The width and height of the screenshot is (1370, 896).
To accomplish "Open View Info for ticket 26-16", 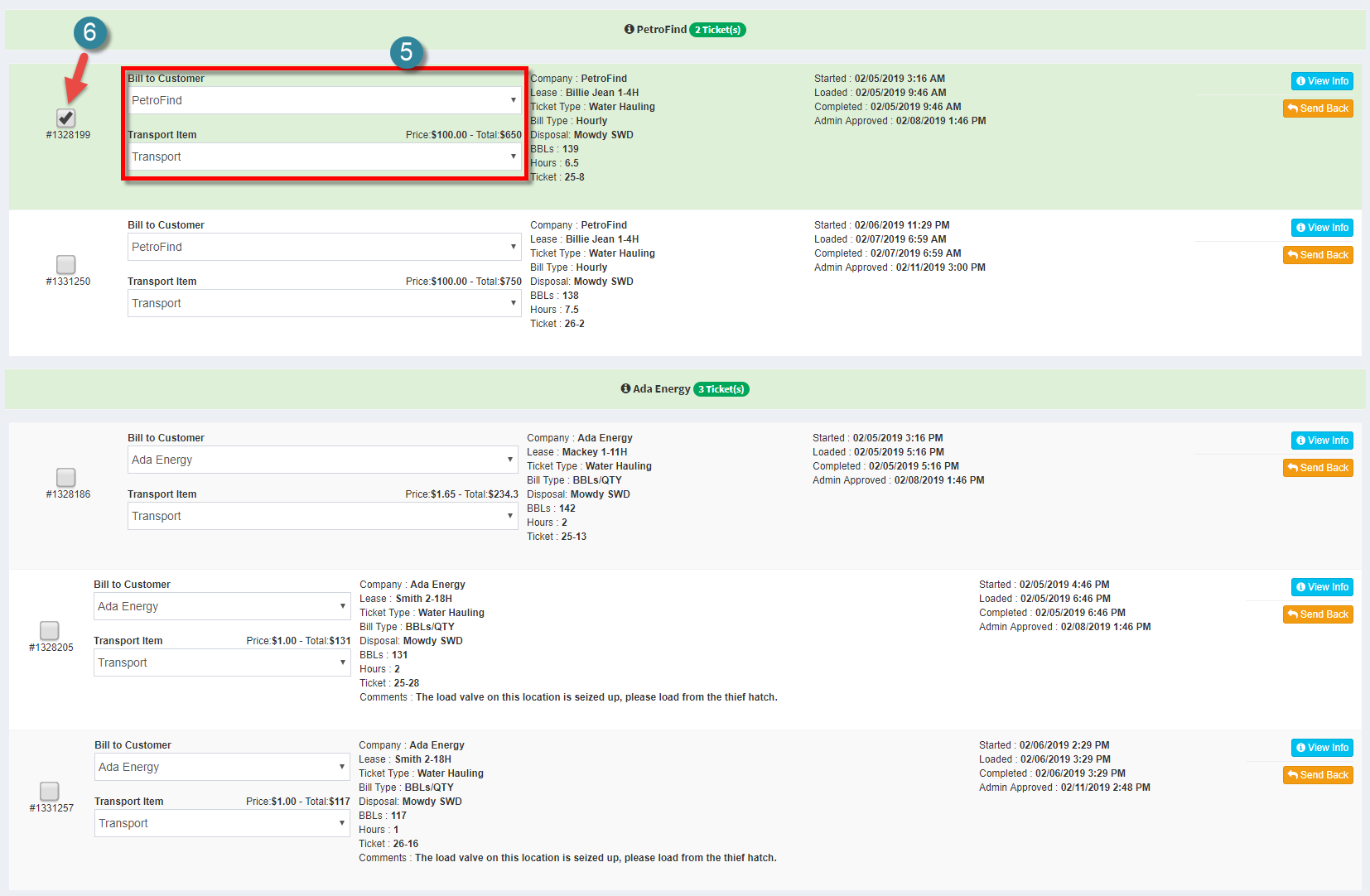I will (x=1322, y=748).
